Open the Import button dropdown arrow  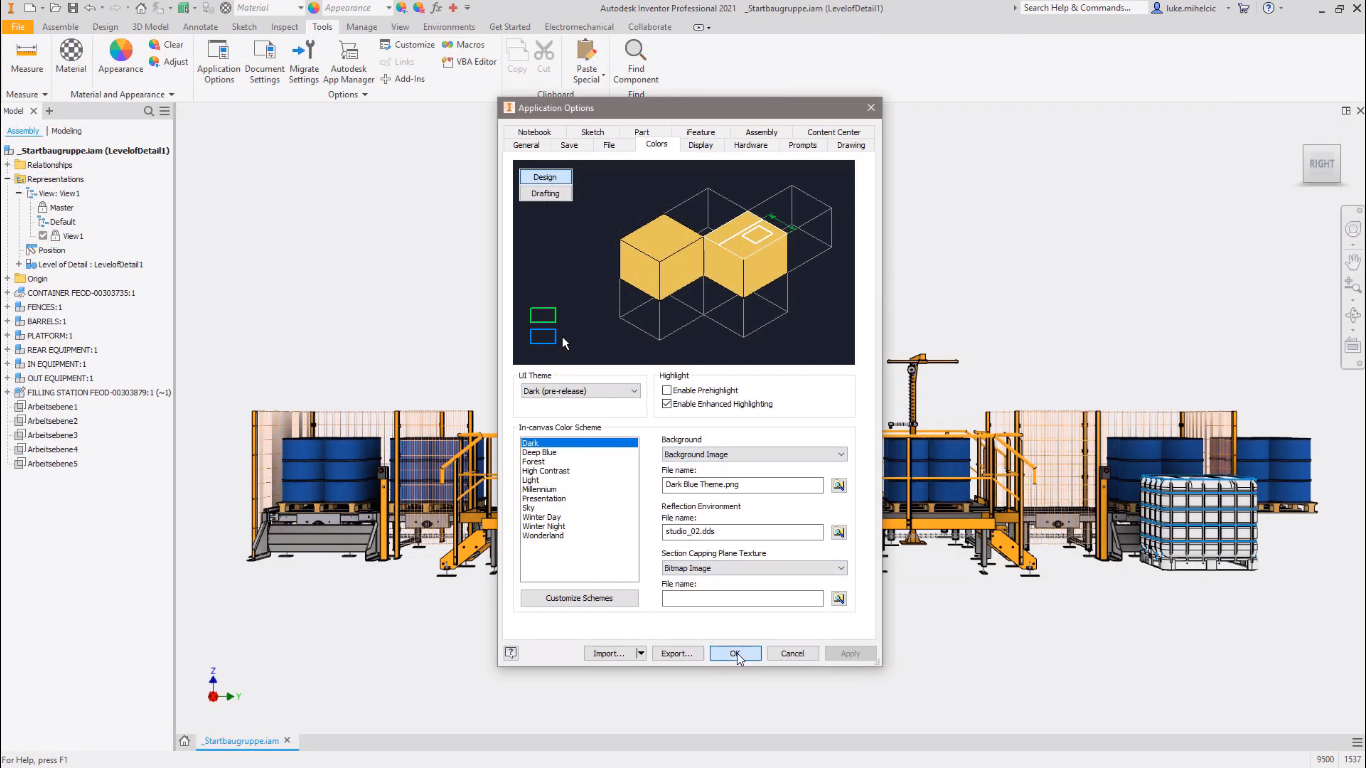pos(641,653)
